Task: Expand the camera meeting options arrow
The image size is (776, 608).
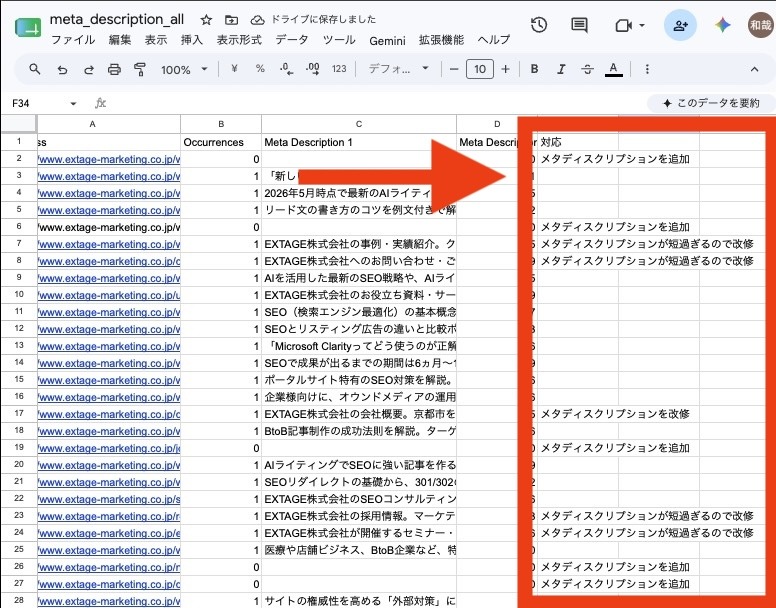Action: [x=642, y=25]
